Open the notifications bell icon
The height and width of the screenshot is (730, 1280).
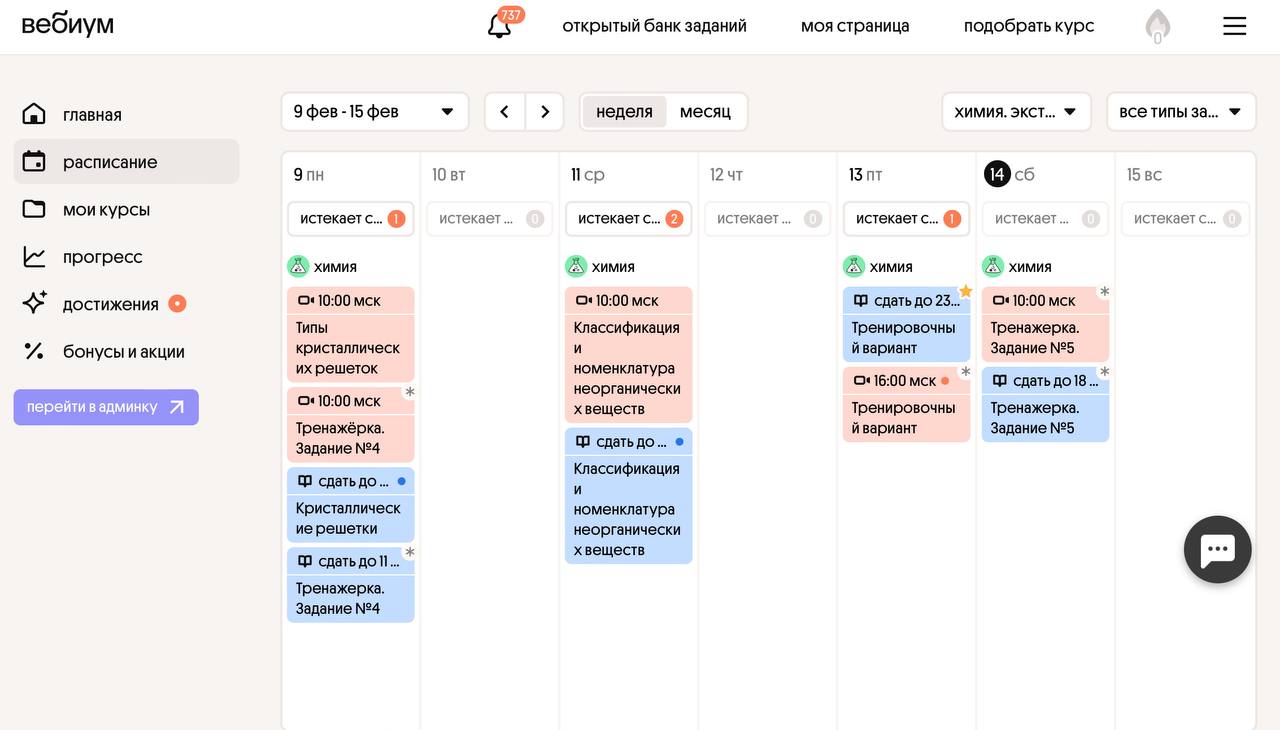500,26
